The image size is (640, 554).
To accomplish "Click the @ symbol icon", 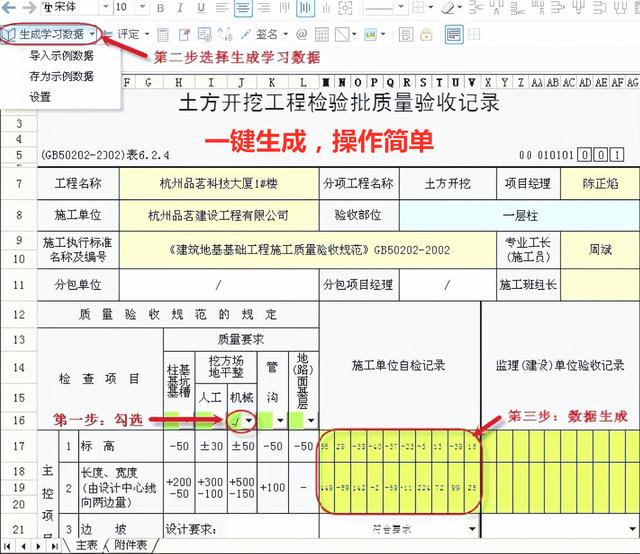I will click(302, 34).
